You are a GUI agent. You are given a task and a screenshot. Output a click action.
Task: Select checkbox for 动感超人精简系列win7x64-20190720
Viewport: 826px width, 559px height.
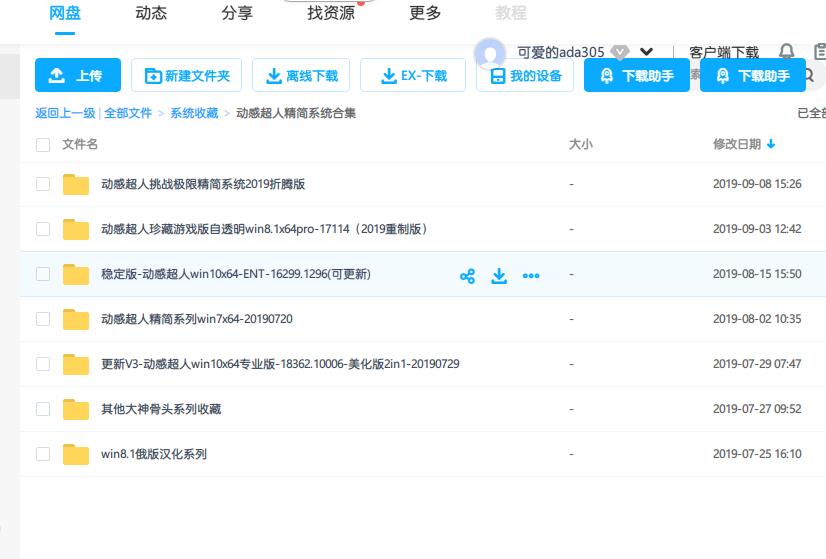(x=43, y=319)
